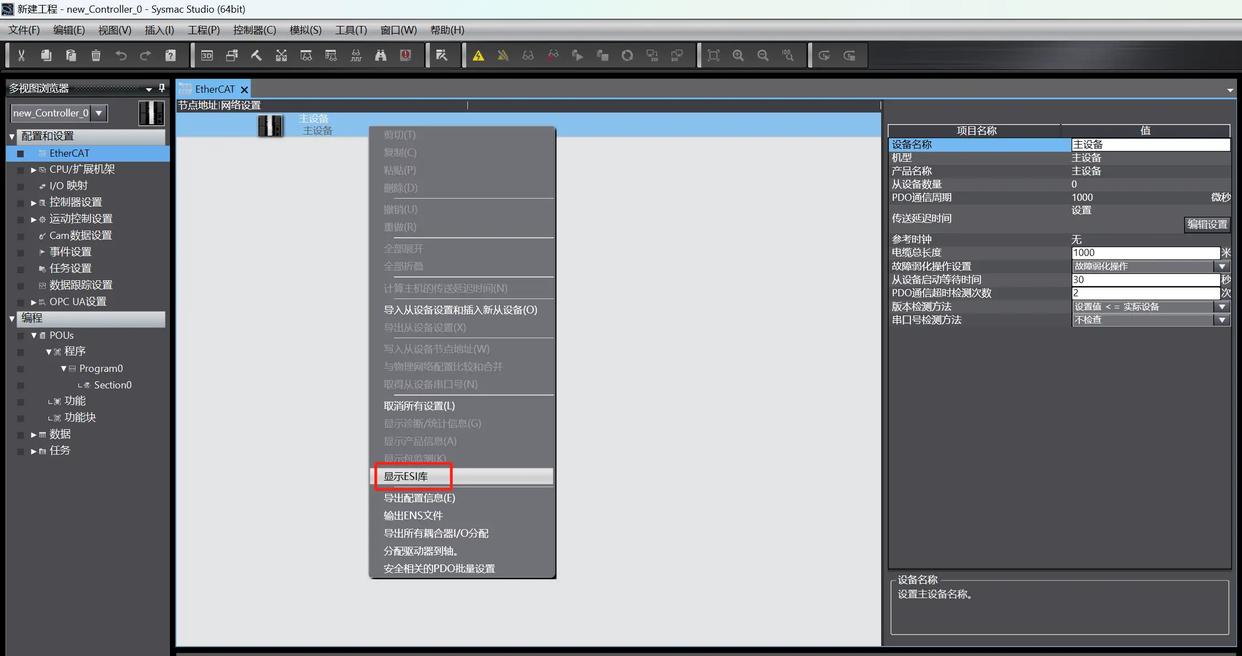This screenshot has height=656, width=1242.
Task: Click the yellow warning triangle icon
Action: click(478, 56)
